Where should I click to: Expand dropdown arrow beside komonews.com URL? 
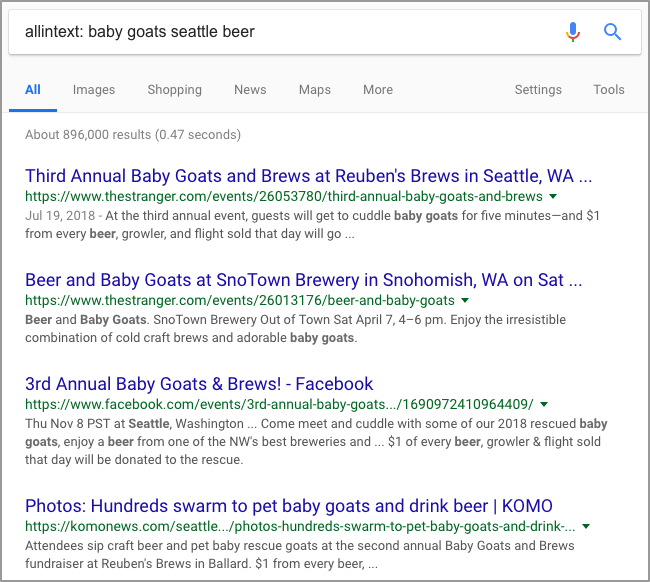[x=586, y=526]
